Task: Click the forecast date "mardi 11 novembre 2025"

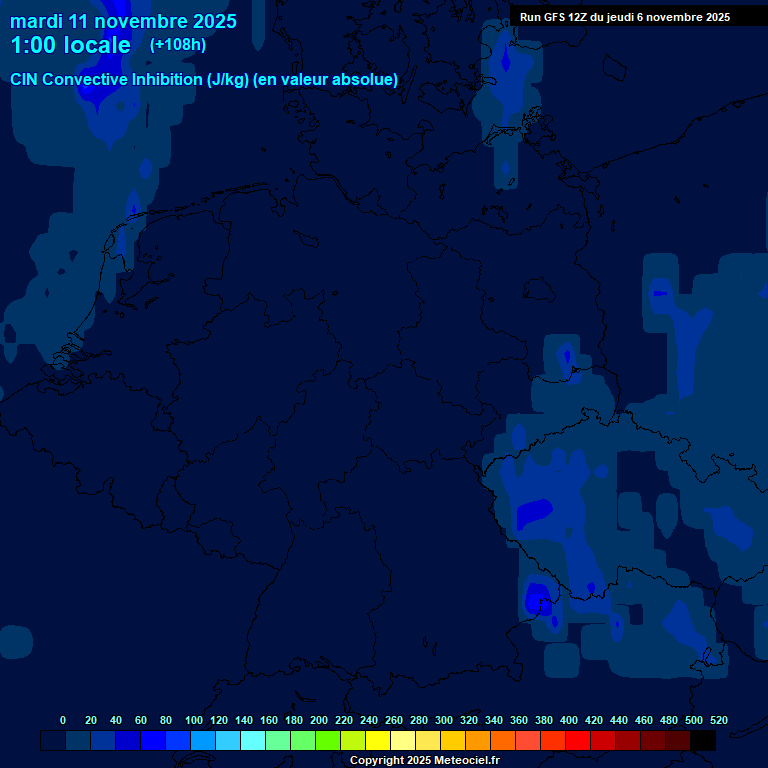Action: tap(123, 21)
